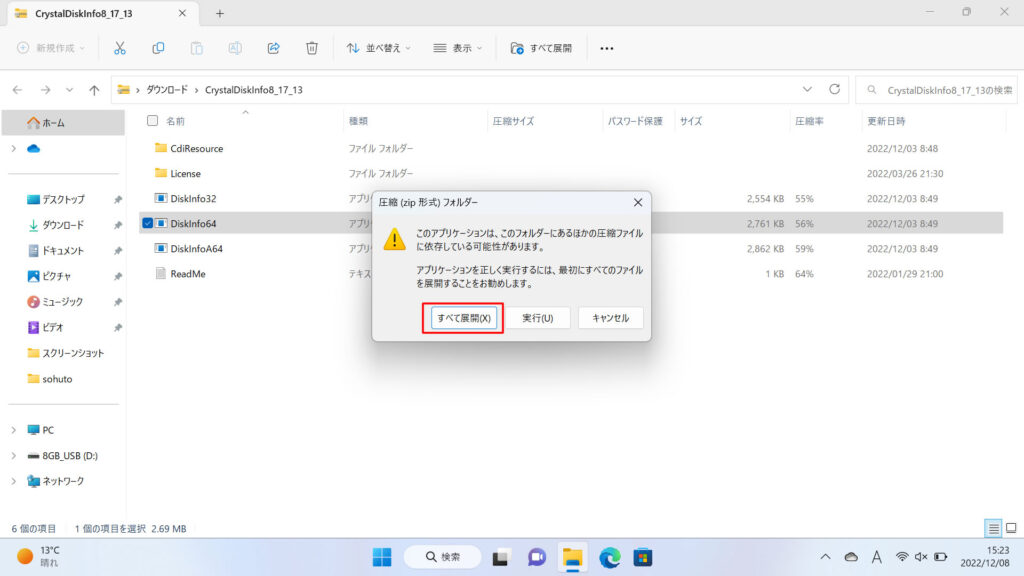Open a new tab with plus button

pyautogui.click(x=219, y=13)
